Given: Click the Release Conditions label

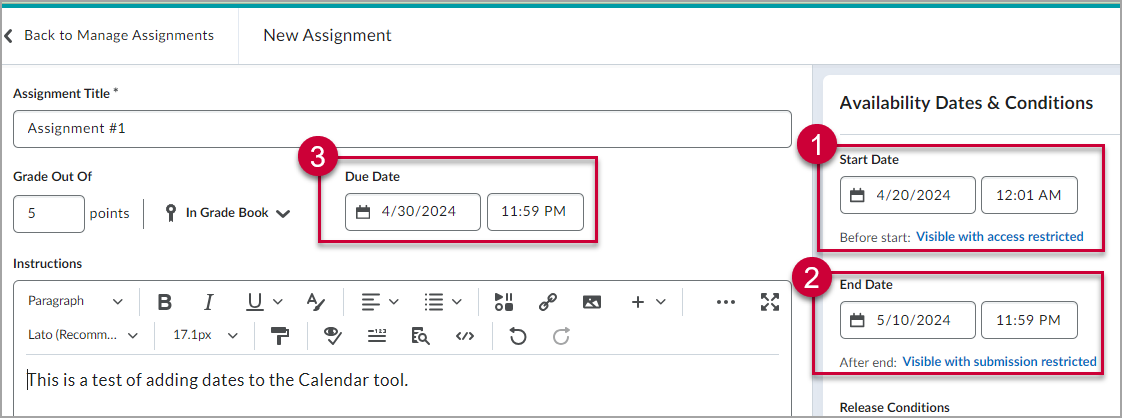Looking at the screenshot, I should [894, 408].
